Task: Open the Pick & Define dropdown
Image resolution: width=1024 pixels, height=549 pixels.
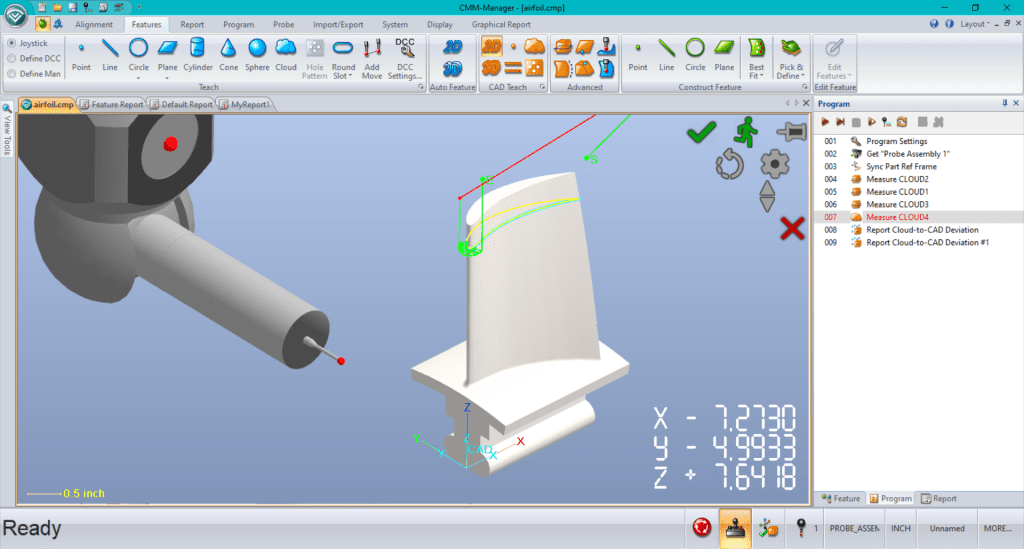Action: 791,71
